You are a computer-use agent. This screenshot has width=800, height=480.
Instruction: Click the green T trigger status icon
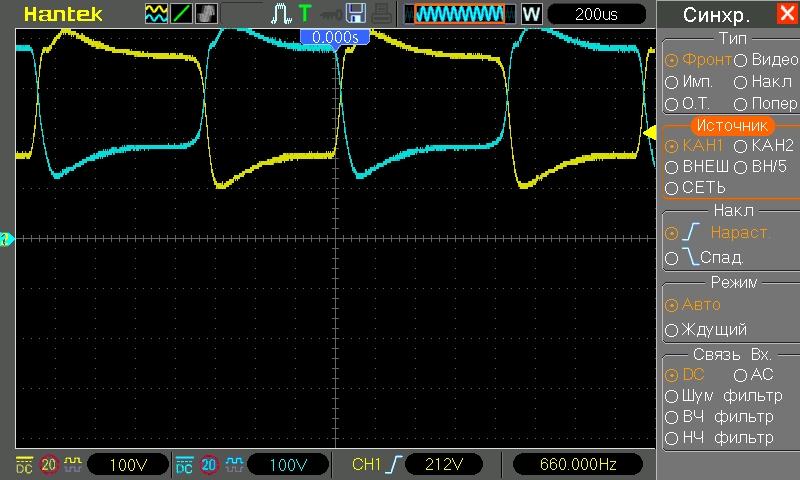click(x=304, y=14)
